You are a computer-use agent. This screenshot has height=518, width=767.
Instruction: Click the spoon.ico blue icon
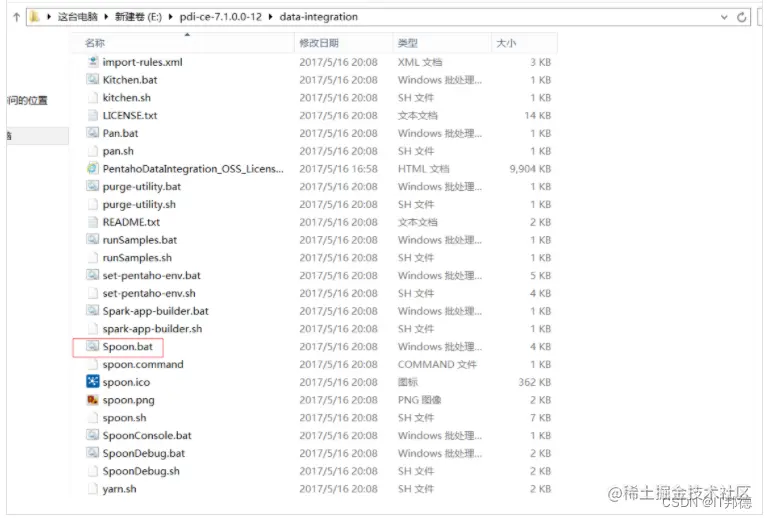92,382
